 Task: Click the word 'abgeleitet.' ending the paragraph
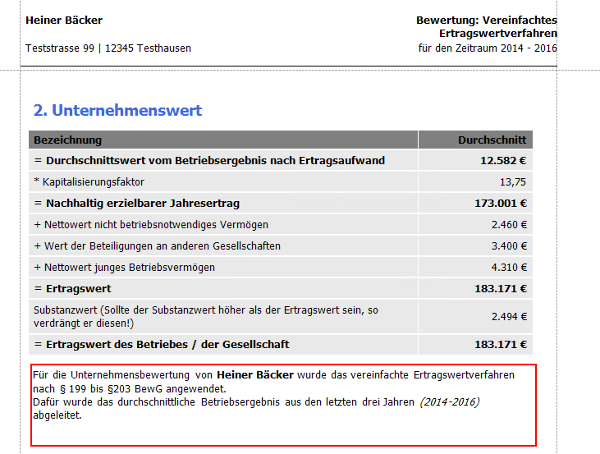point(57,415)
